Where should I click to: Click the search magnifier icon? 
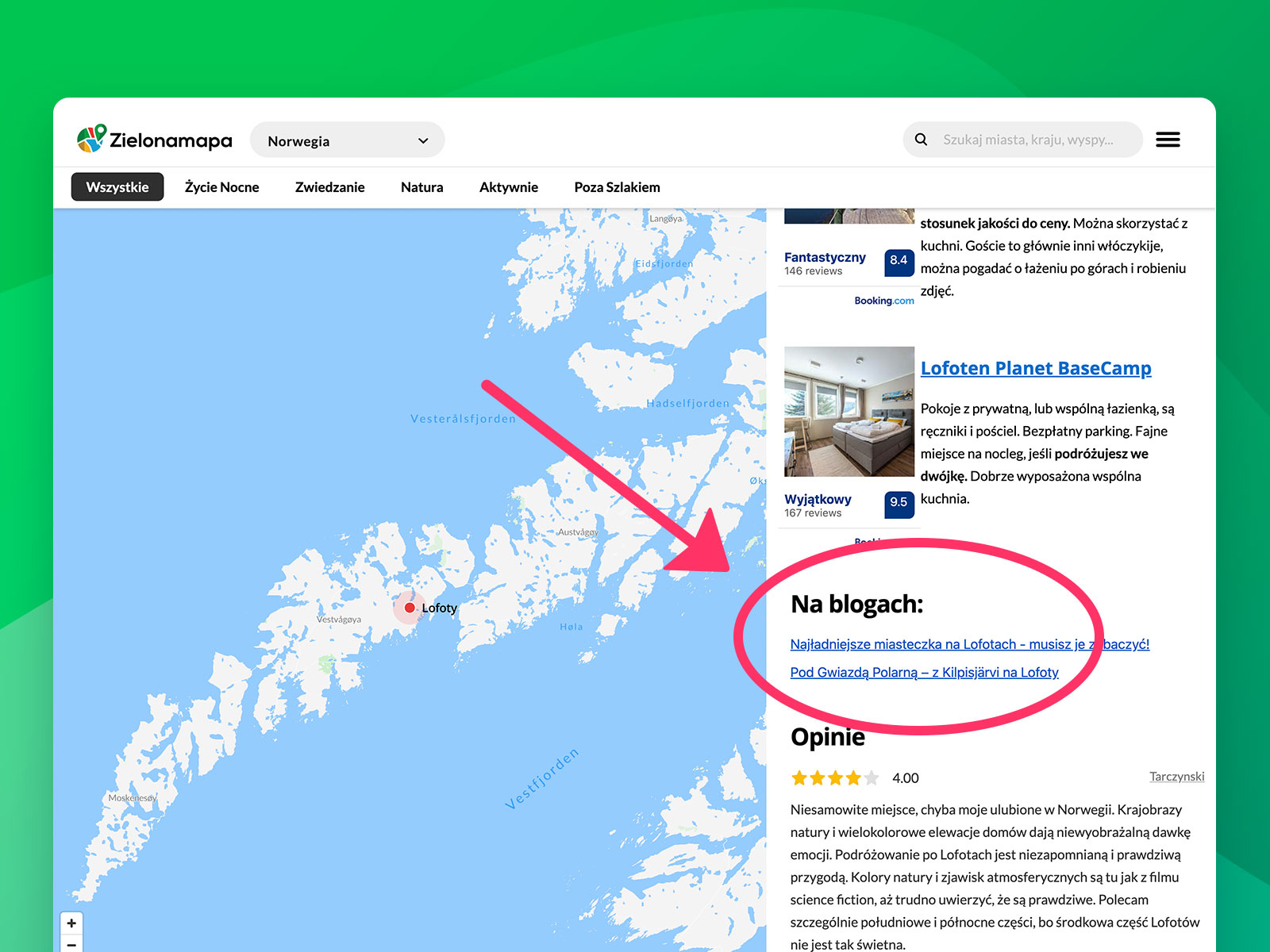(921, 140)
